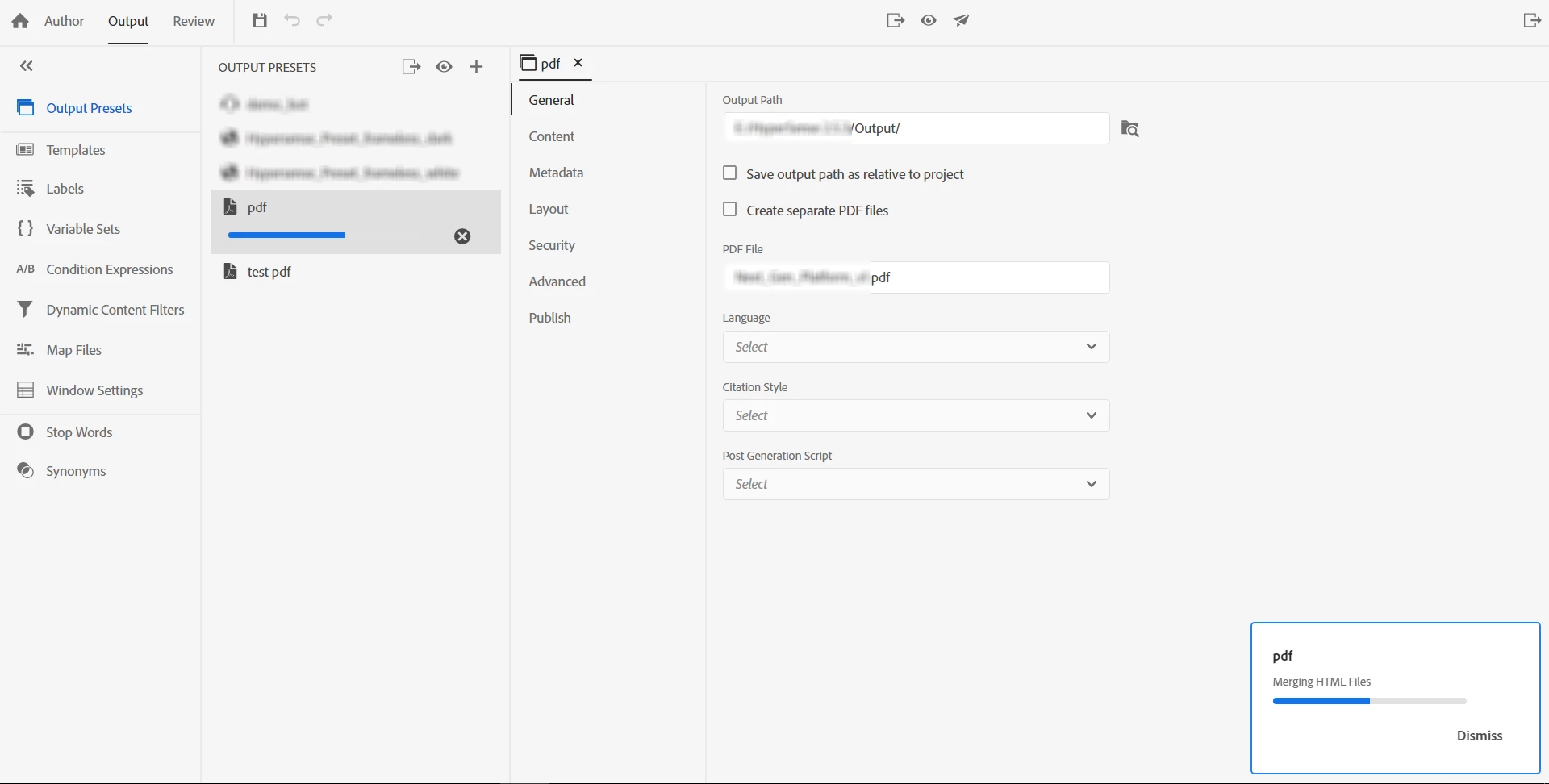Switch to the Review tab
Viewport: 1549px width, 784px height.
pos(194,21)
